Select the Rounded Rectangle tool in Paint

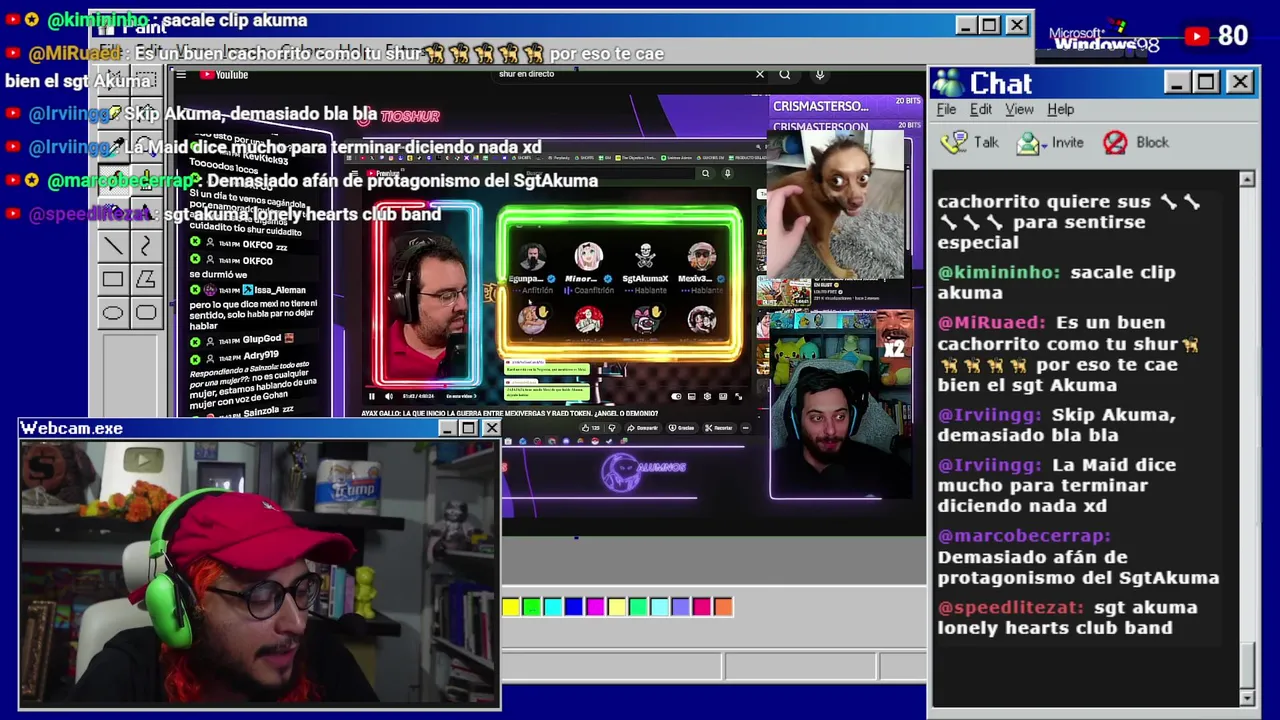coord(146,313)
